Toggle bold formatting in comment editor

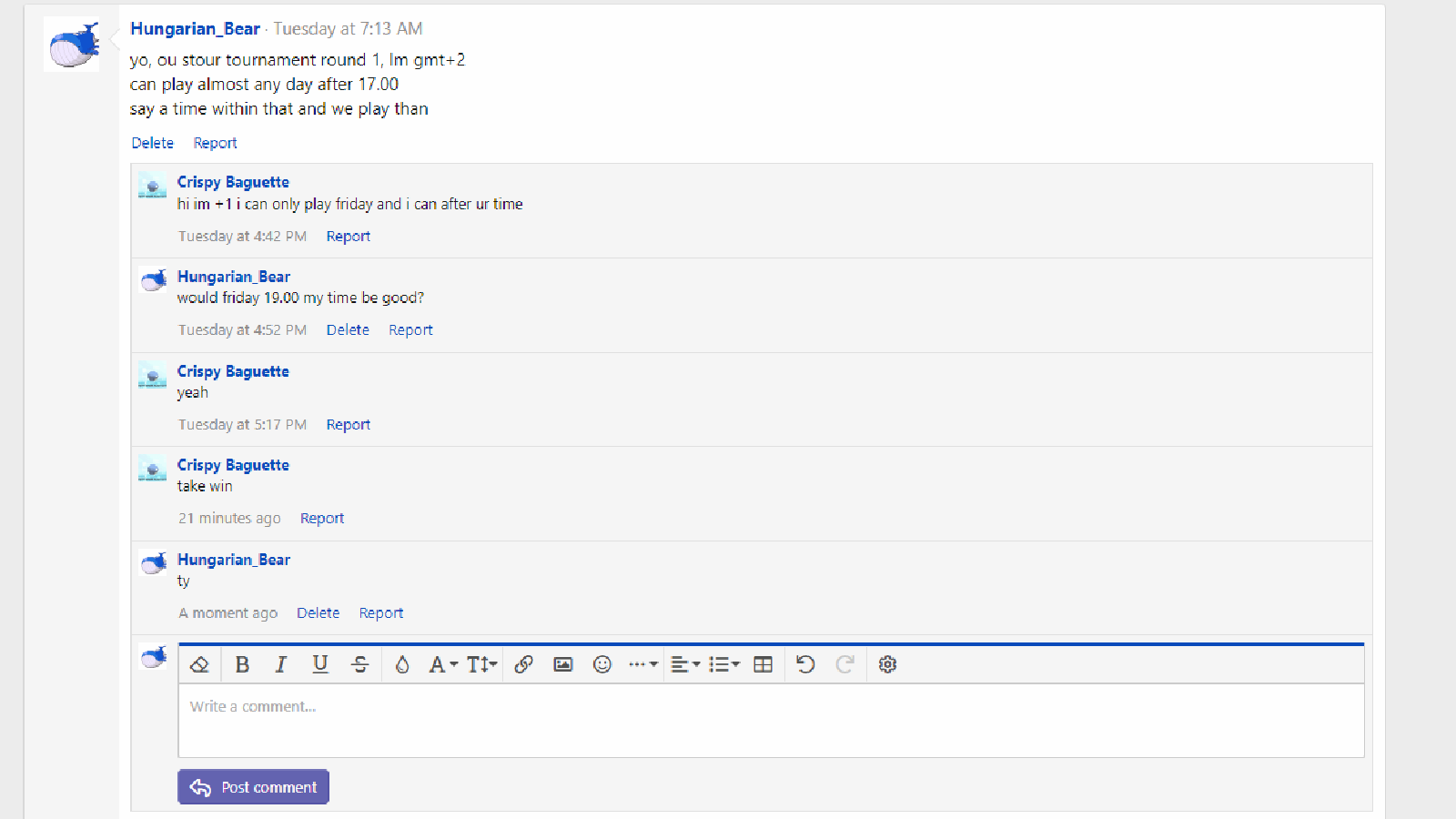coord(242,664)
